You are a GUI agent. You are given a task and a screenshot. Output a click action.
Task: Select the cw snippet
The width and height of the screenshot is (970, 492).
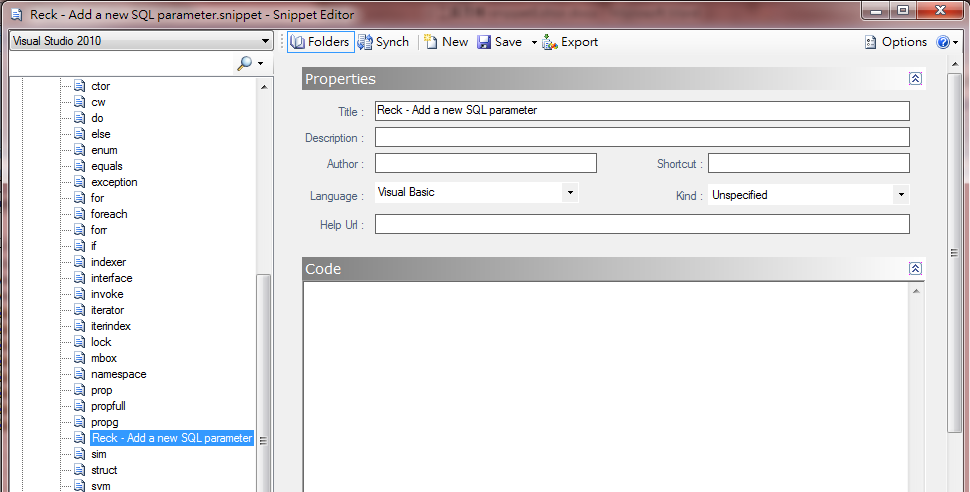98,102
